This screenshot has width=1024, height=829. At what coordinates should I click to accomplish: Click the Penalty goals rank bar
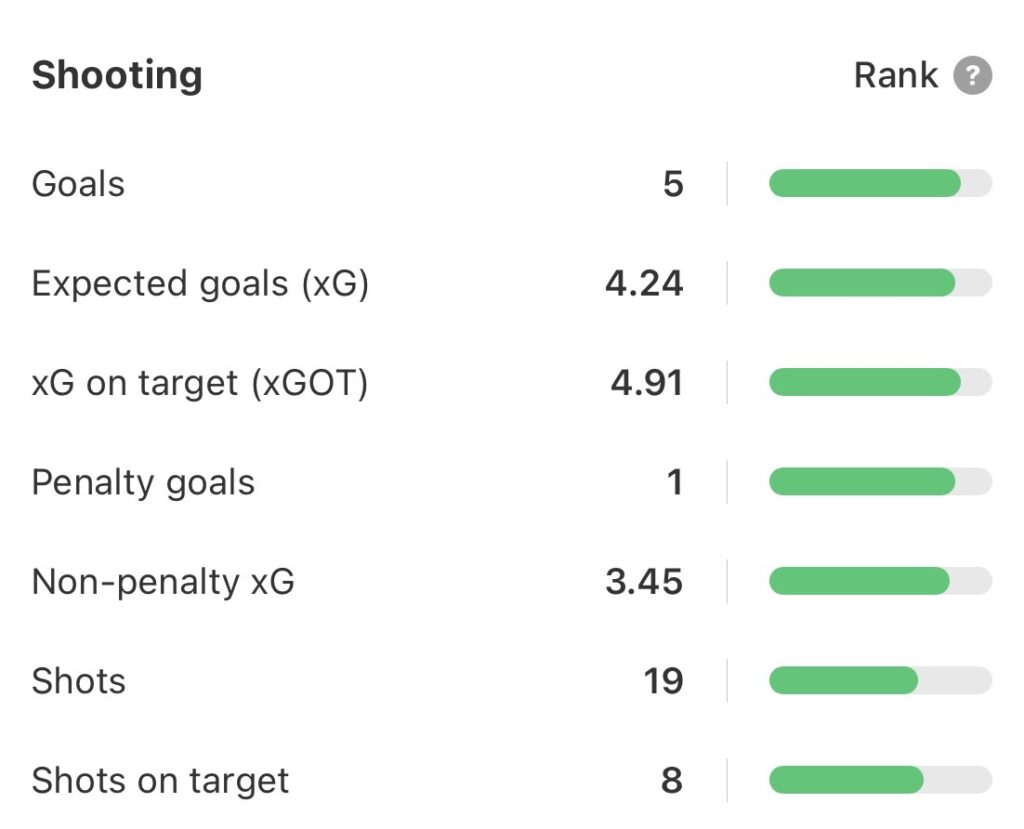pos(880,483)
